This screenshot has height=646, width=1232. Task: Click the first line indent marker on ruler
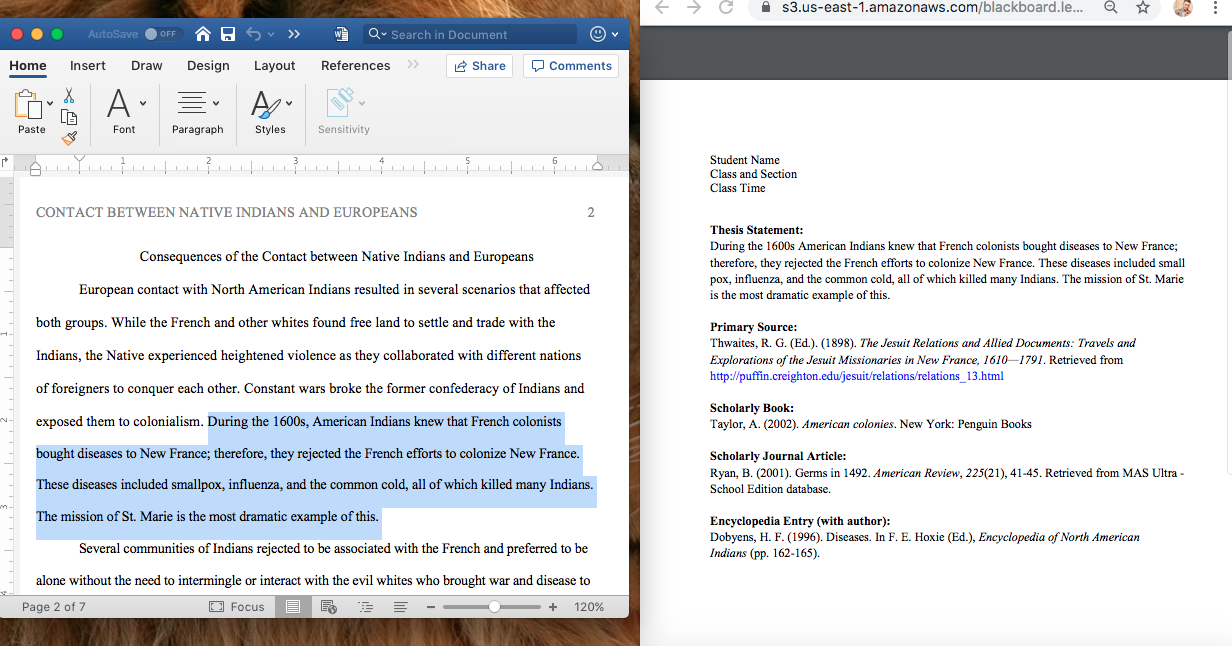click(x=79, y=159)
